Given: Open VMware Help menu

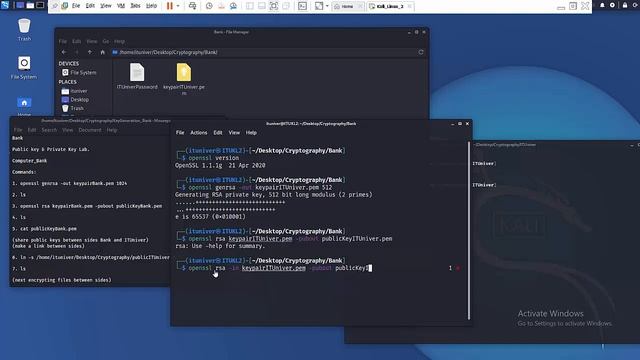Looking at the screenshot, I should pyautogui.click(x=151, y=6).
